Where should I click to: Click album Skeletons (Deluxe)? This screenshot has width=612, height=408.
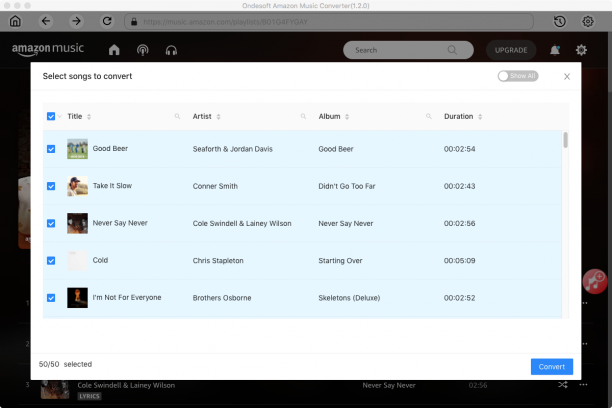tap(349, 298)
